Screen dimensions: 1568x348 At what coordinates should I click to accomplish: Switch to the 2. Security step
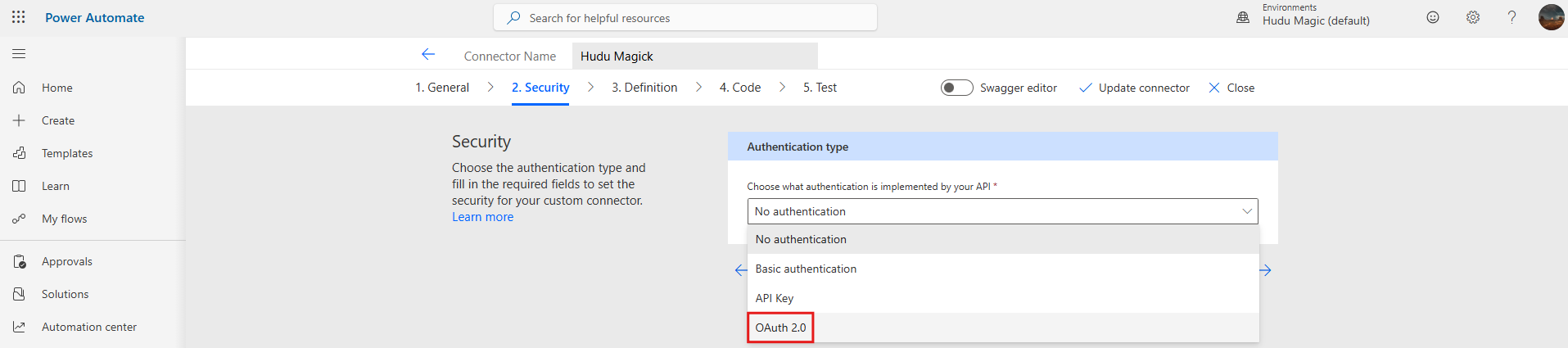(x=540, y=88)
